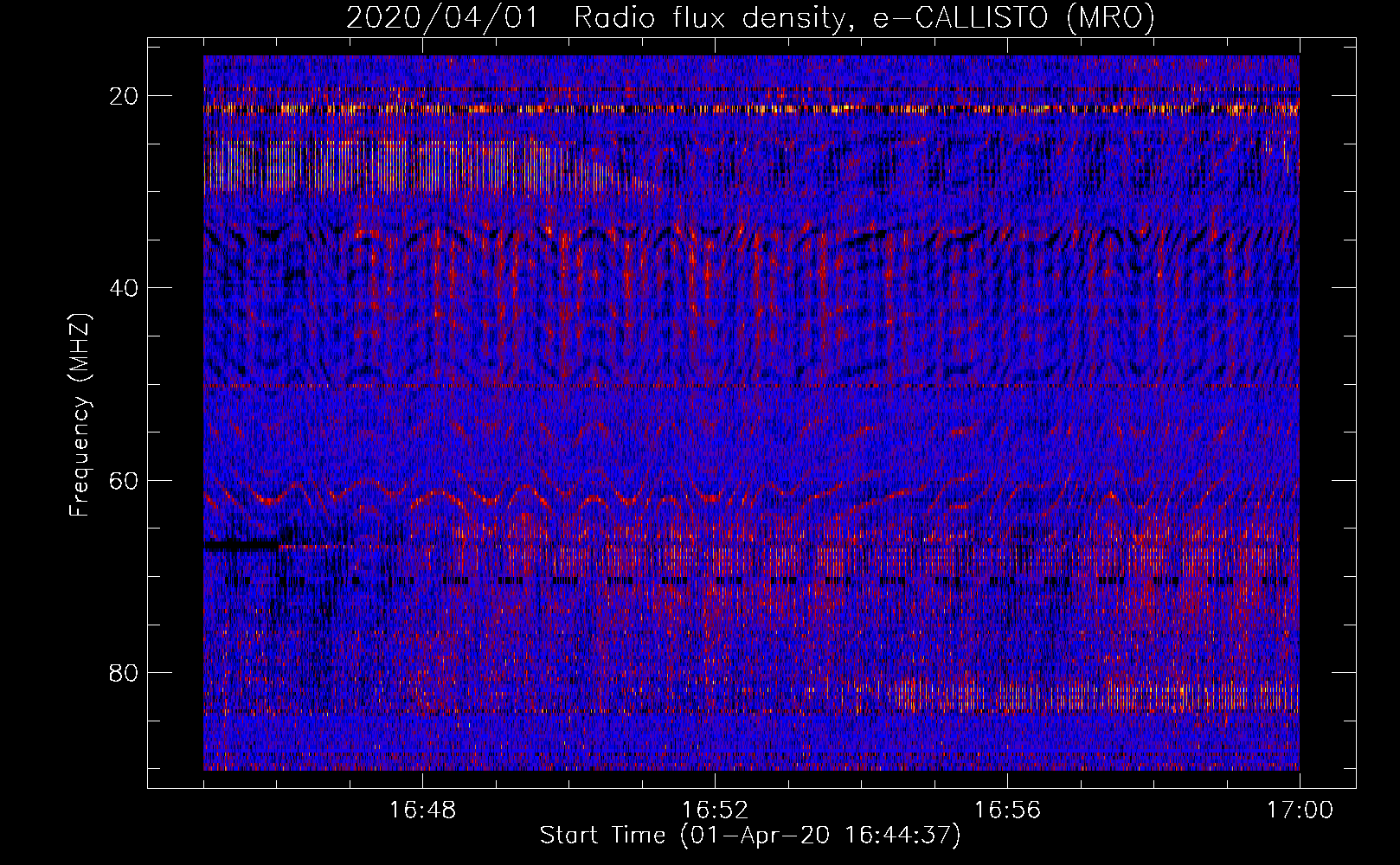This screenshot has width=1400, height=865.
Task: Click the '16:52' time tick label
Action: (x=715, y=811)
